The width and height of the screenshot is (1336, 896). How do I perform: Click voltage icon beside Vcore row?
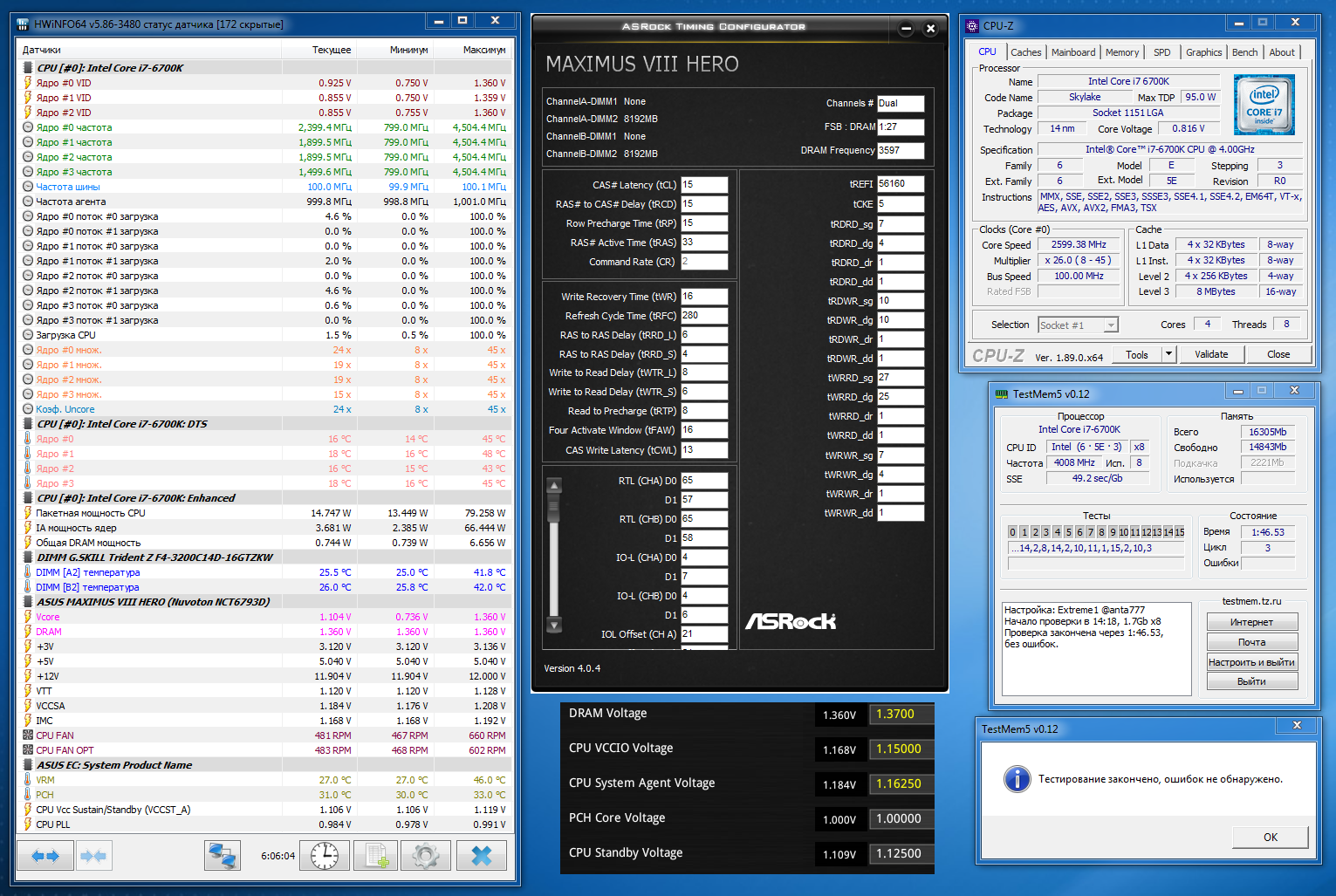(28, 617)
